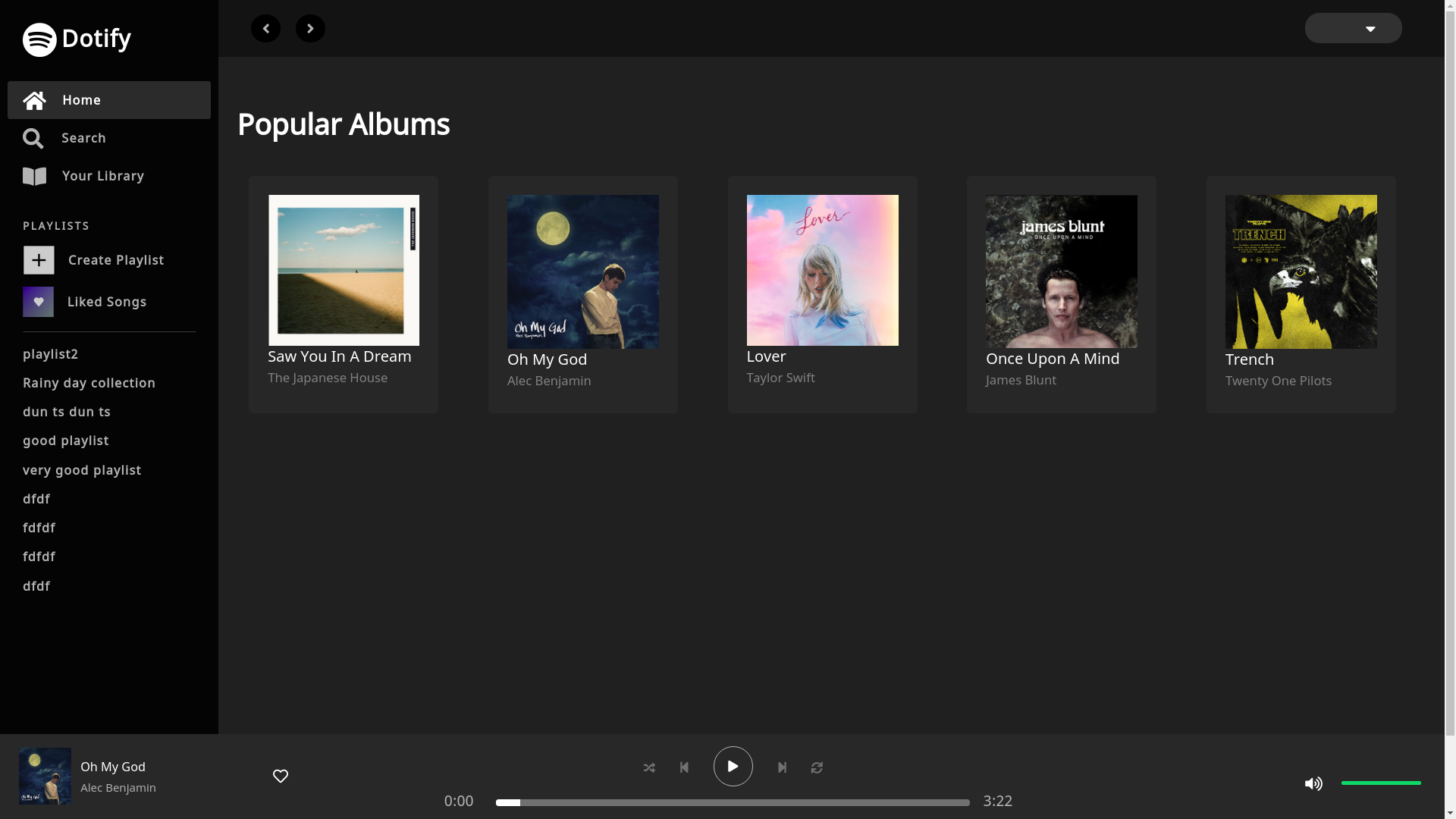This screenshot has width=1456, height=819.
Task: Skip to next track
Action: point(782,767)
